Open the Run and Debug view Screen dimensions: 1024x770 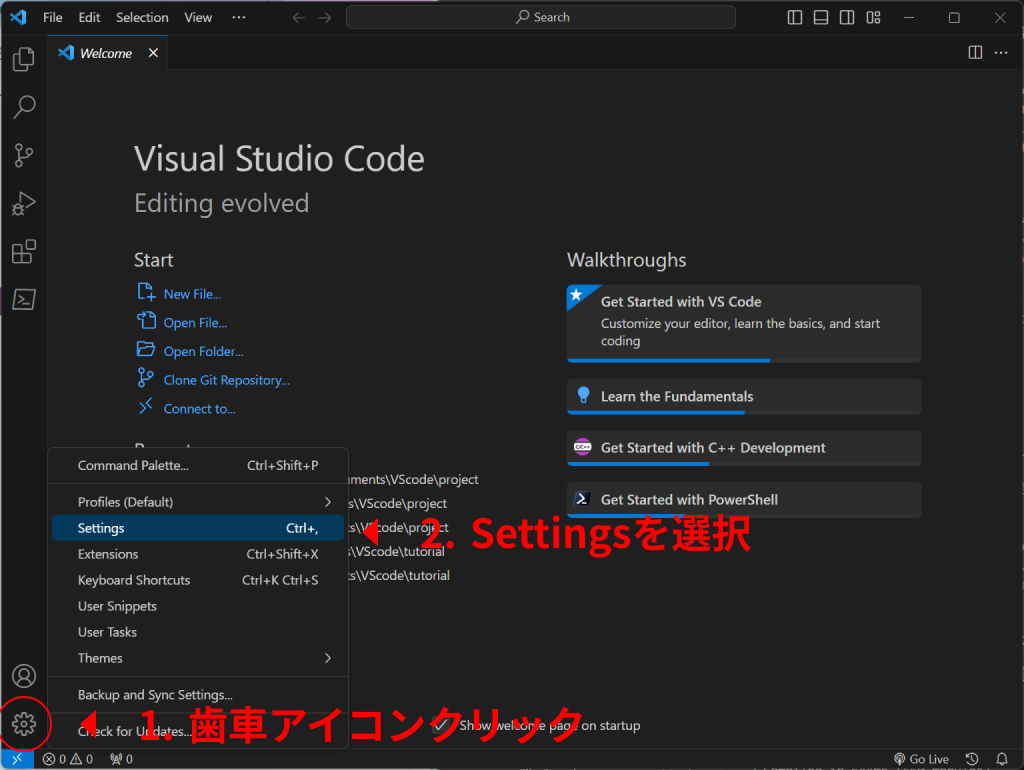24,204
